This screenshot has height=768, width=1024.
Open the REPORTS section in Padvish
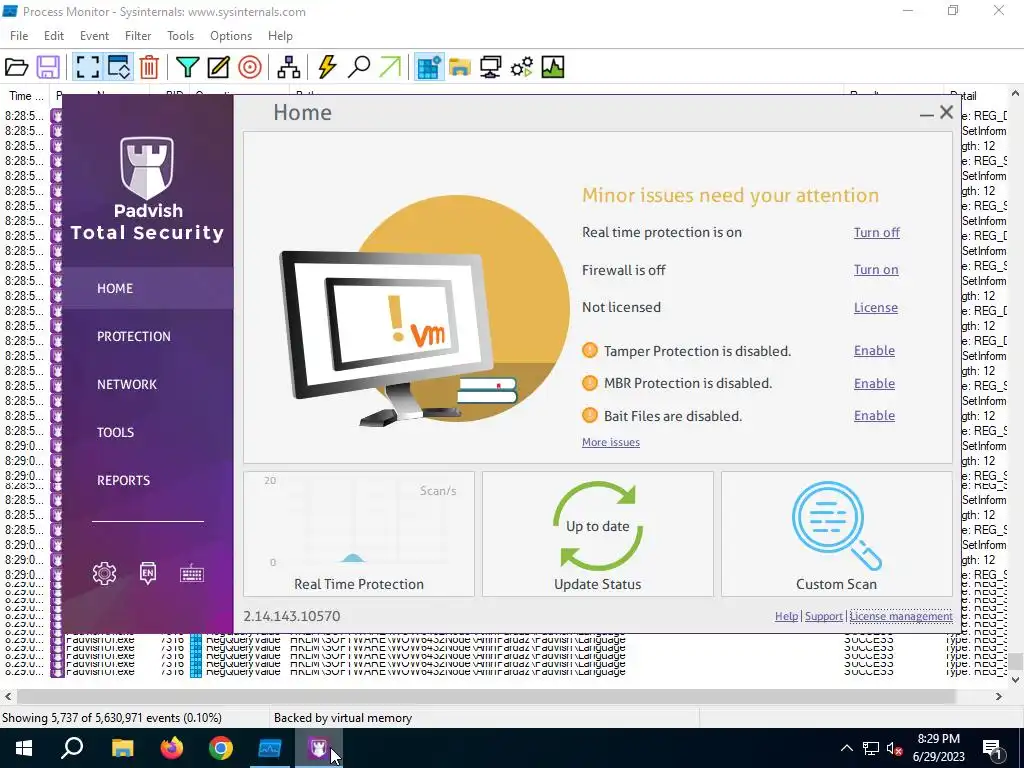pyautogui.click(x=123, y=480)
